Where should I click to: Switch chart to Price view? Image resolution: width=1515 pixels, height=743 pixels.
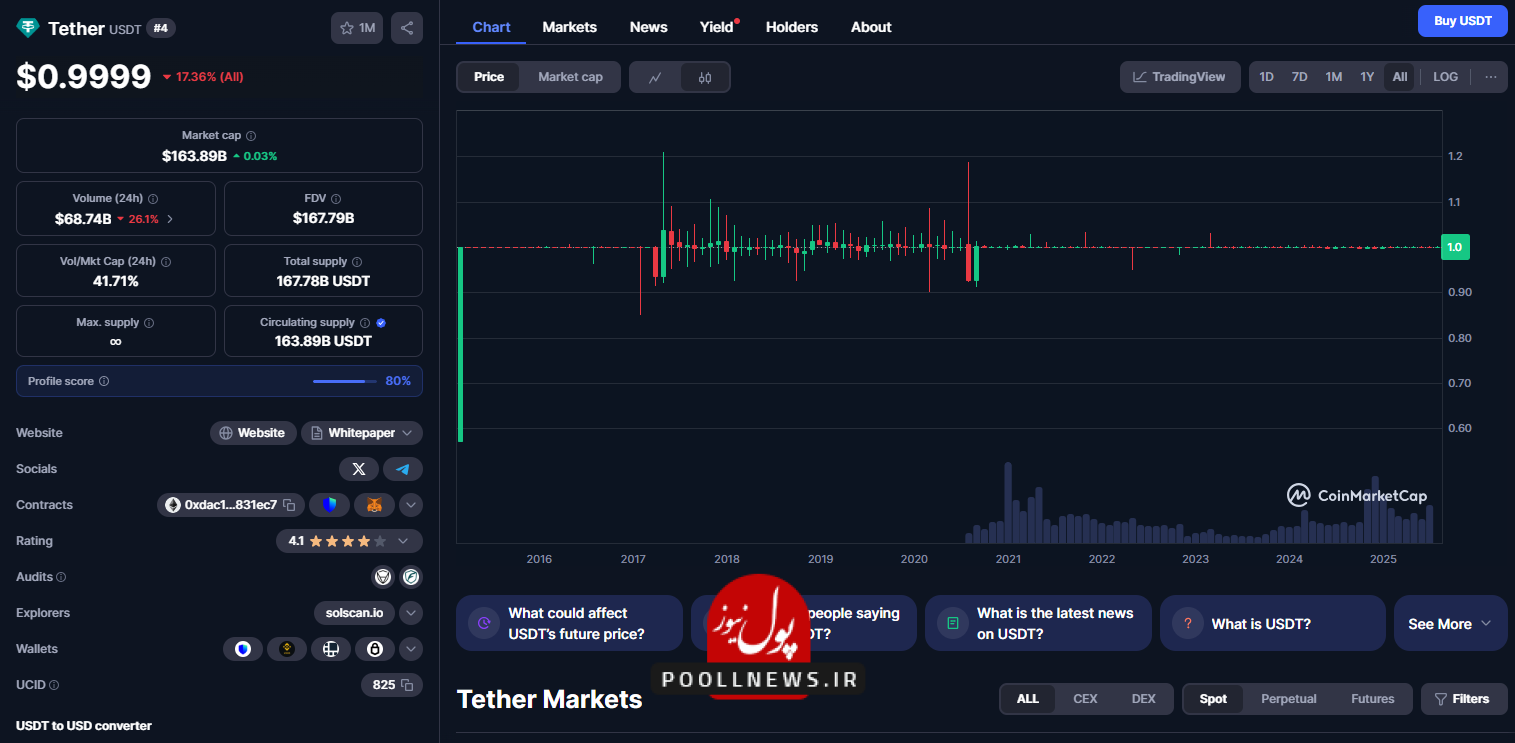489,77
